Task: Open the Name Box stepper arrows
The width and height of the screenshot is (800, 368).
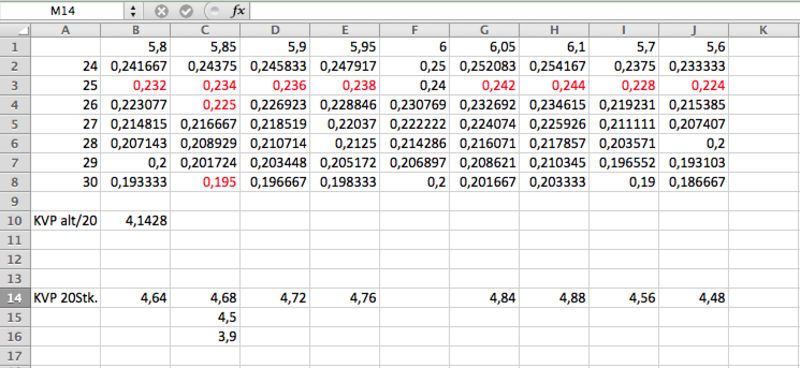Action: pos(133,11)
